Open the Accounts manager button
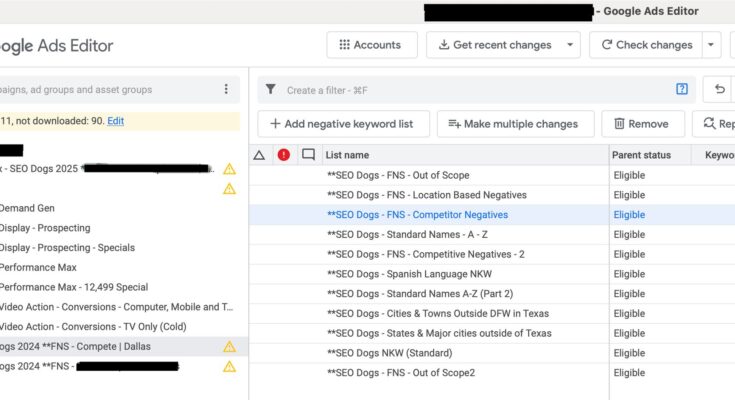The width and height of the screenshot is (735, 400). 372,45
